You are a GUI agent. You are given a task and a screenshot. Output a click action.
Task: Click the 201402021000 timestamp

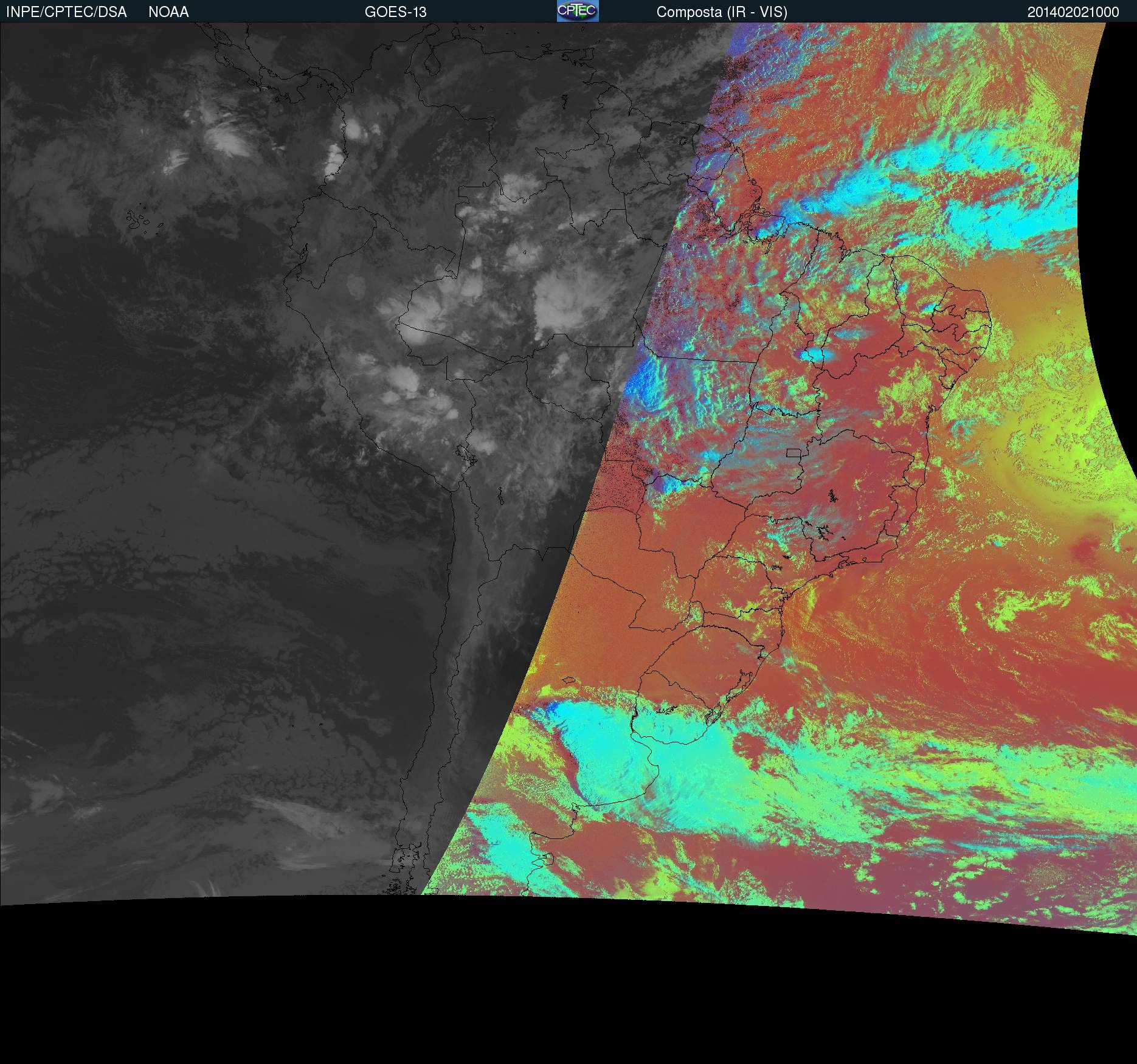click(x=1073, y=12)
